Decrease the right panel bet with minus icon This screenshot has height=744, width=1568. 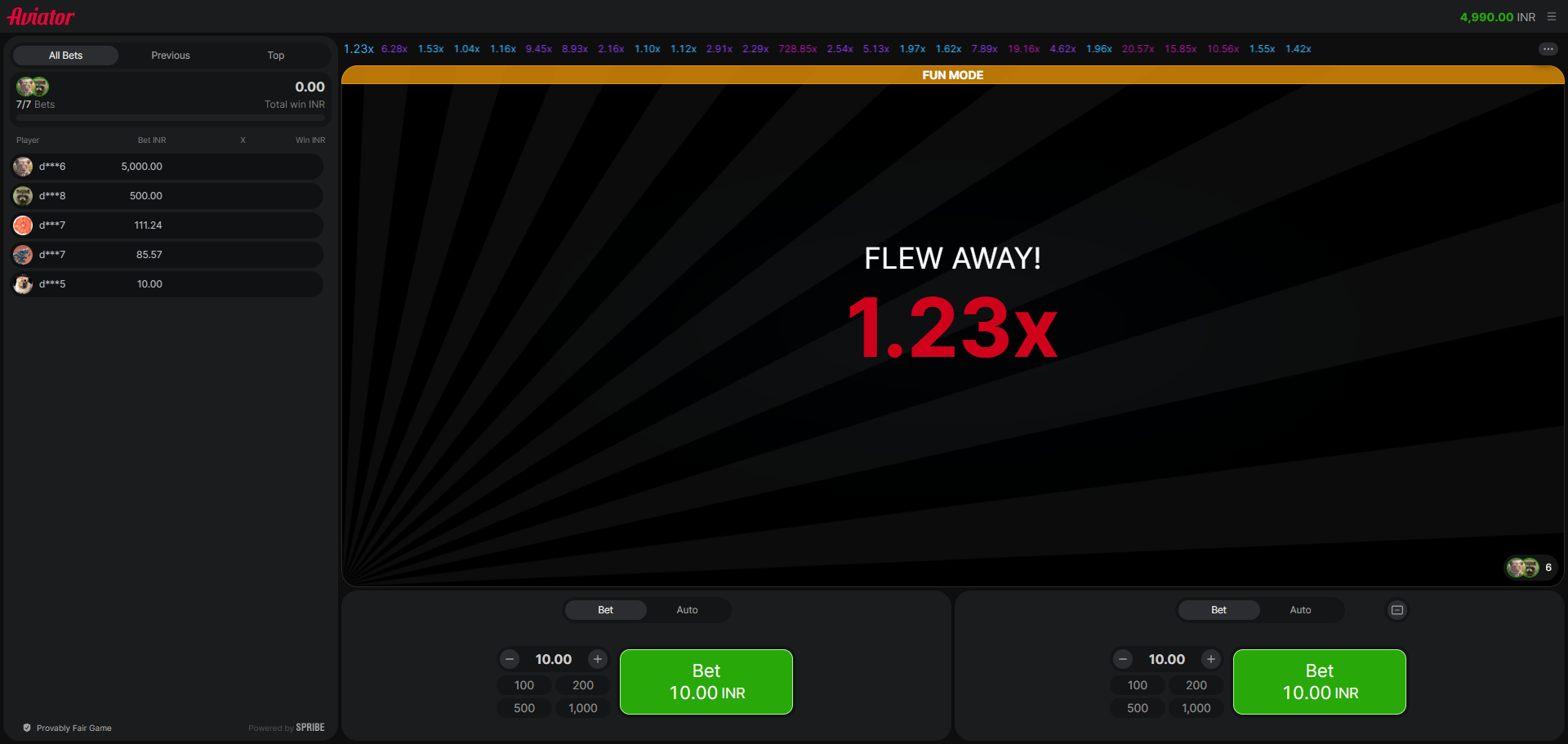point(1122,659)
